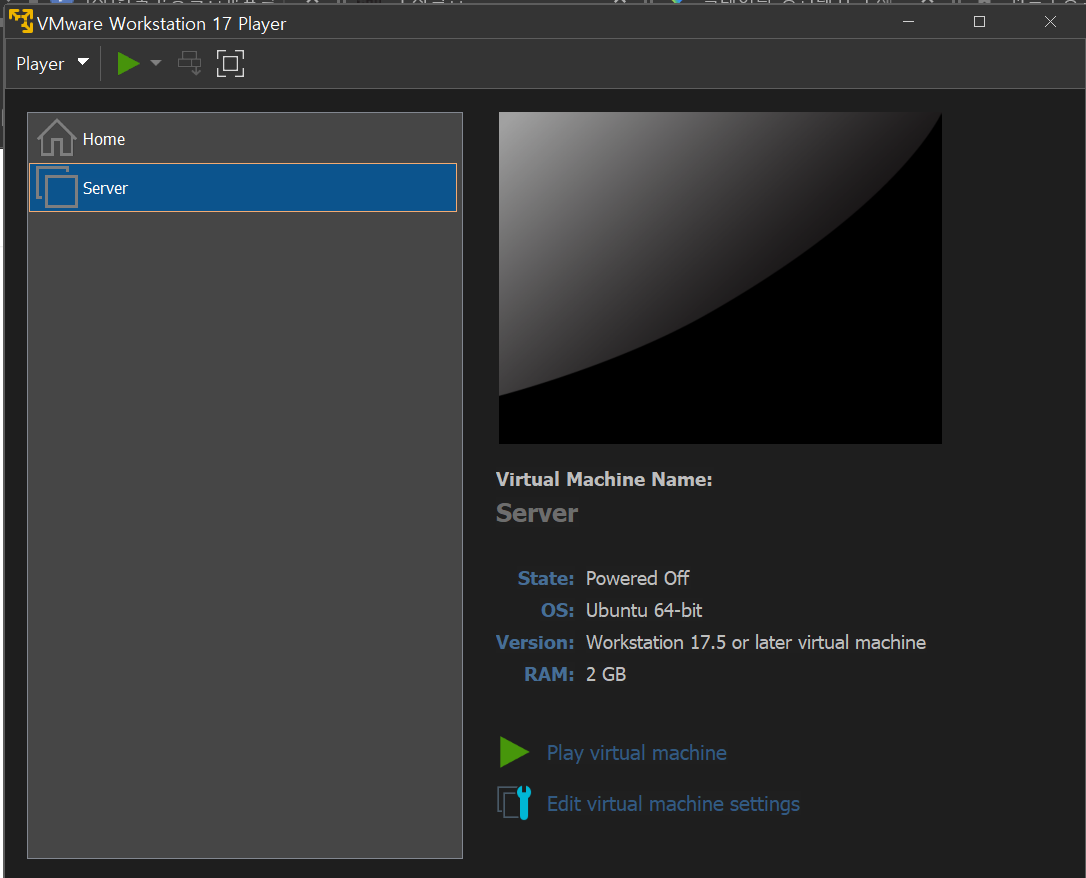Open Edit virtual machine settings link
The width and height of the screenshot is (1086, 878).
(x=673, y=803)
